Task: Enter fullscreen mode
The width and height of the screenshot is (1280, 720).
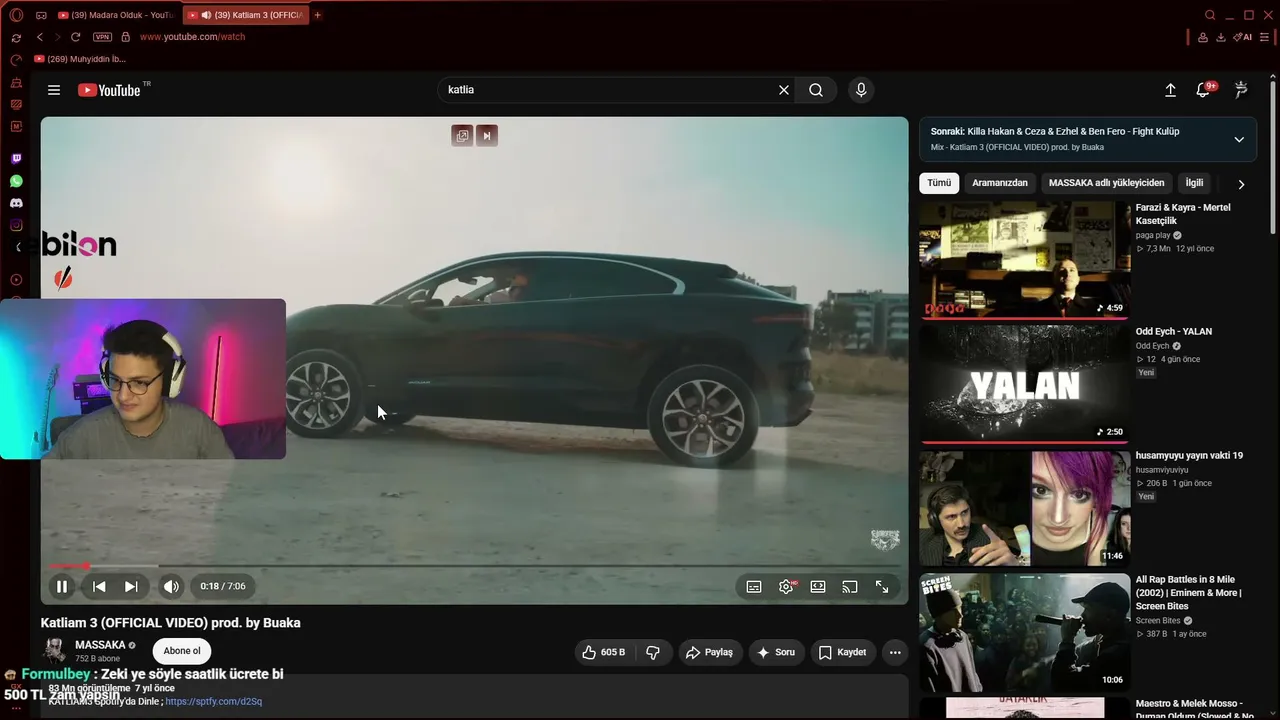Action: coord(882,587)
